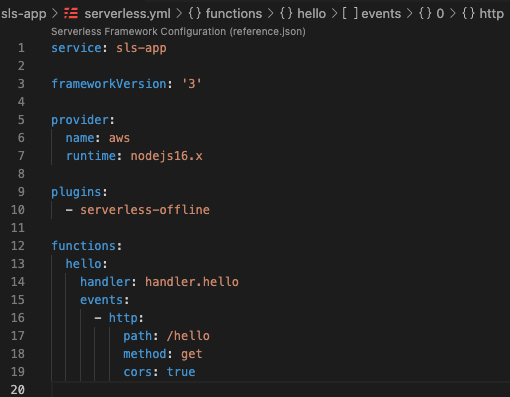
Task: Click the 'name' key under provider
Action: [80, 138]
